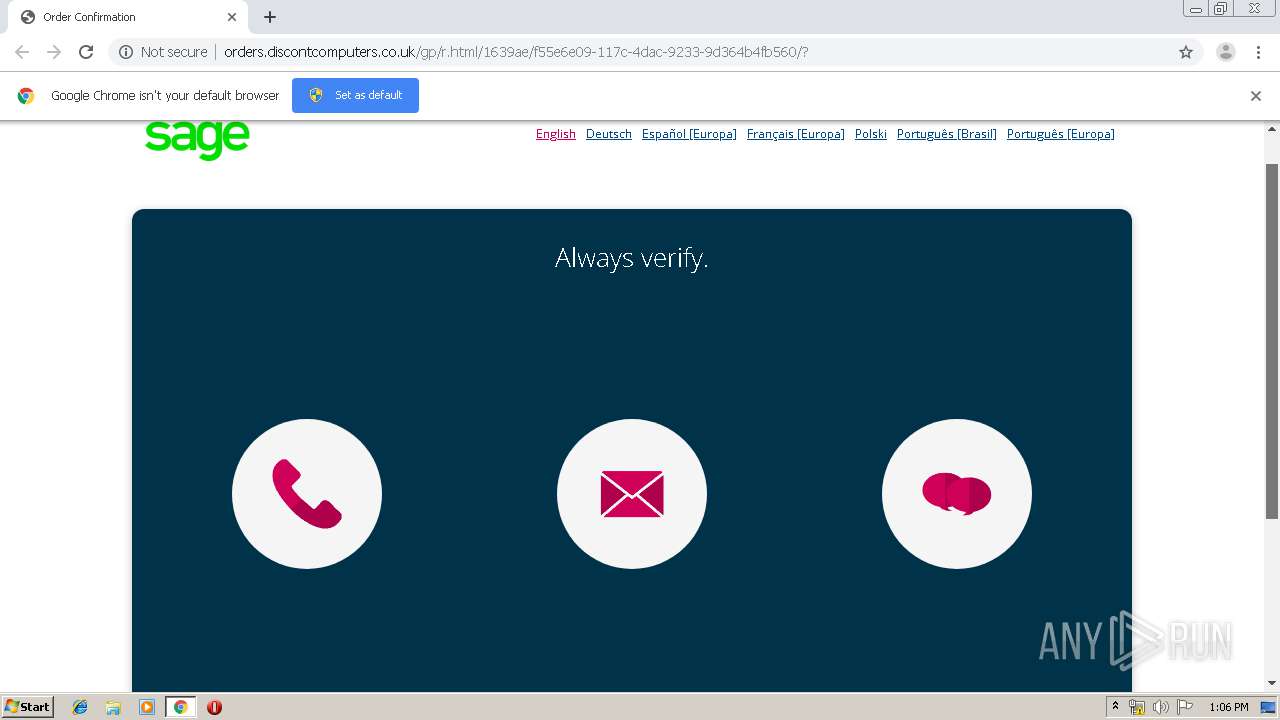Screen dimensions: 1280x720
Task: Go back to previous page
Action: coord(22,52)
